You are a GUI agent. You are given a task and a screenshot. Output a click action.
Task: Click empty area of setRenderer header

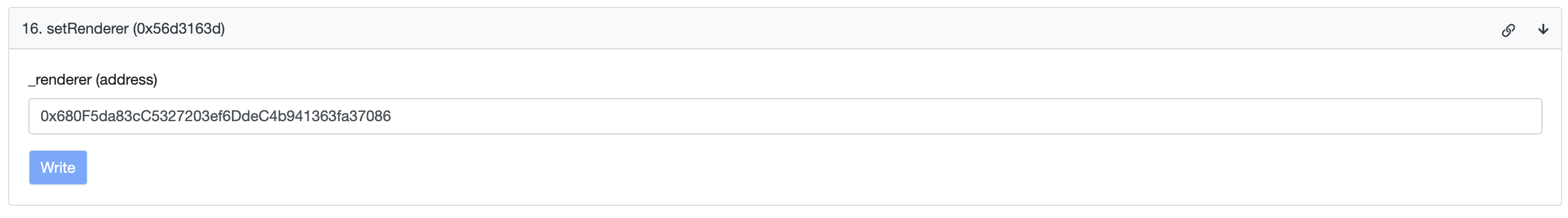[852, 29]
